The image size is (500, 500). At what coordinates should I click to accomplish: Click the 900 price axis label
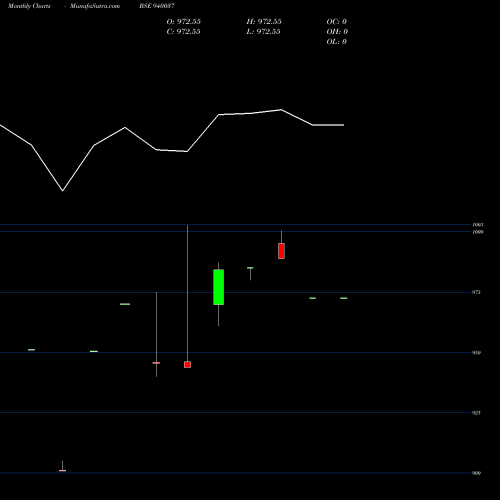476,473
